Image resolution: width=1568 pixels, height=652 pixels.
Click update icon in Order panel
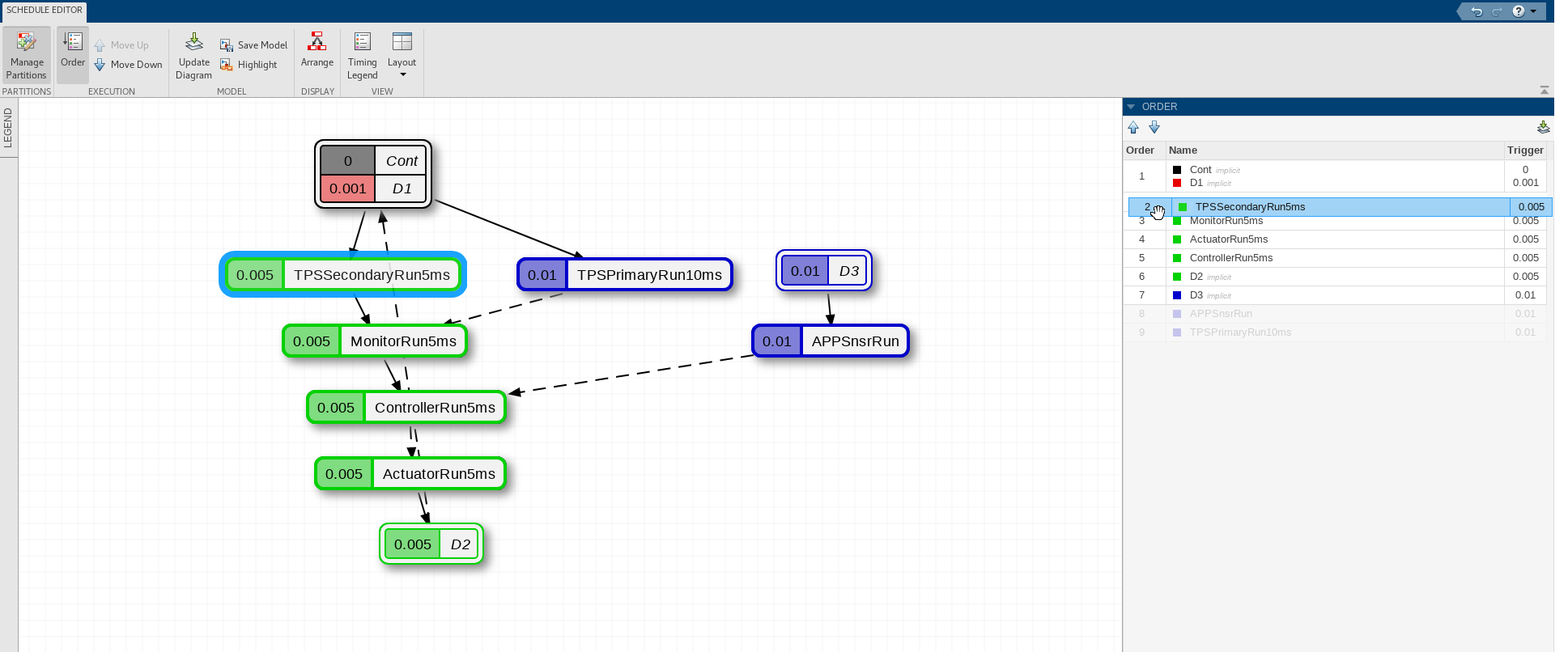point(1543,127)
